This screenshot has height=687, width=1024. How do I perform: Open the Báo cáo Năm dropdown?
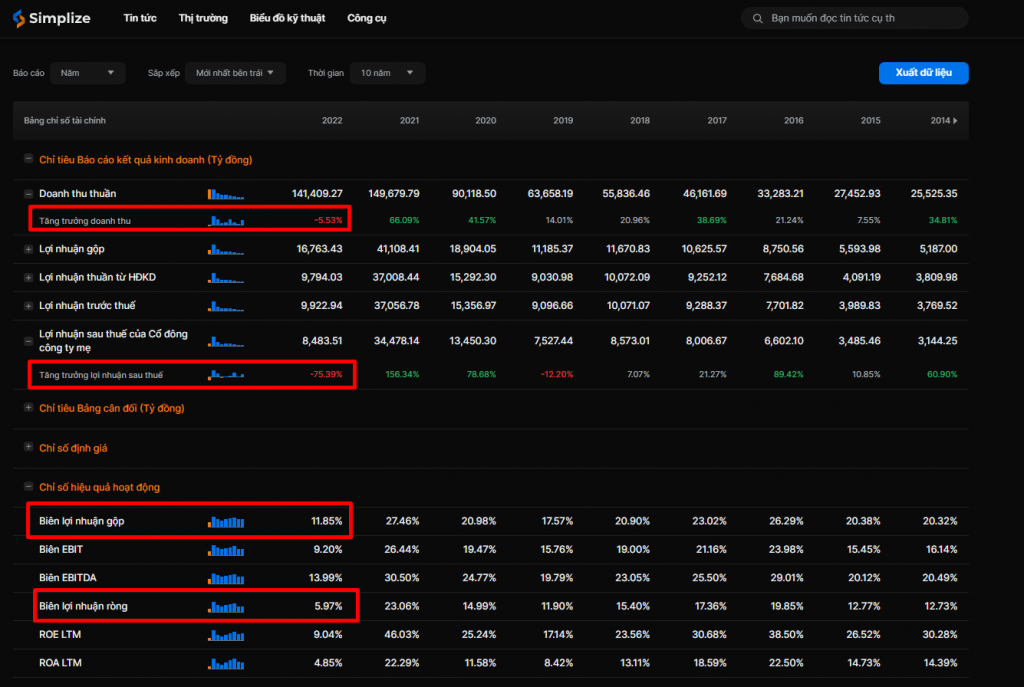point(88,73)
